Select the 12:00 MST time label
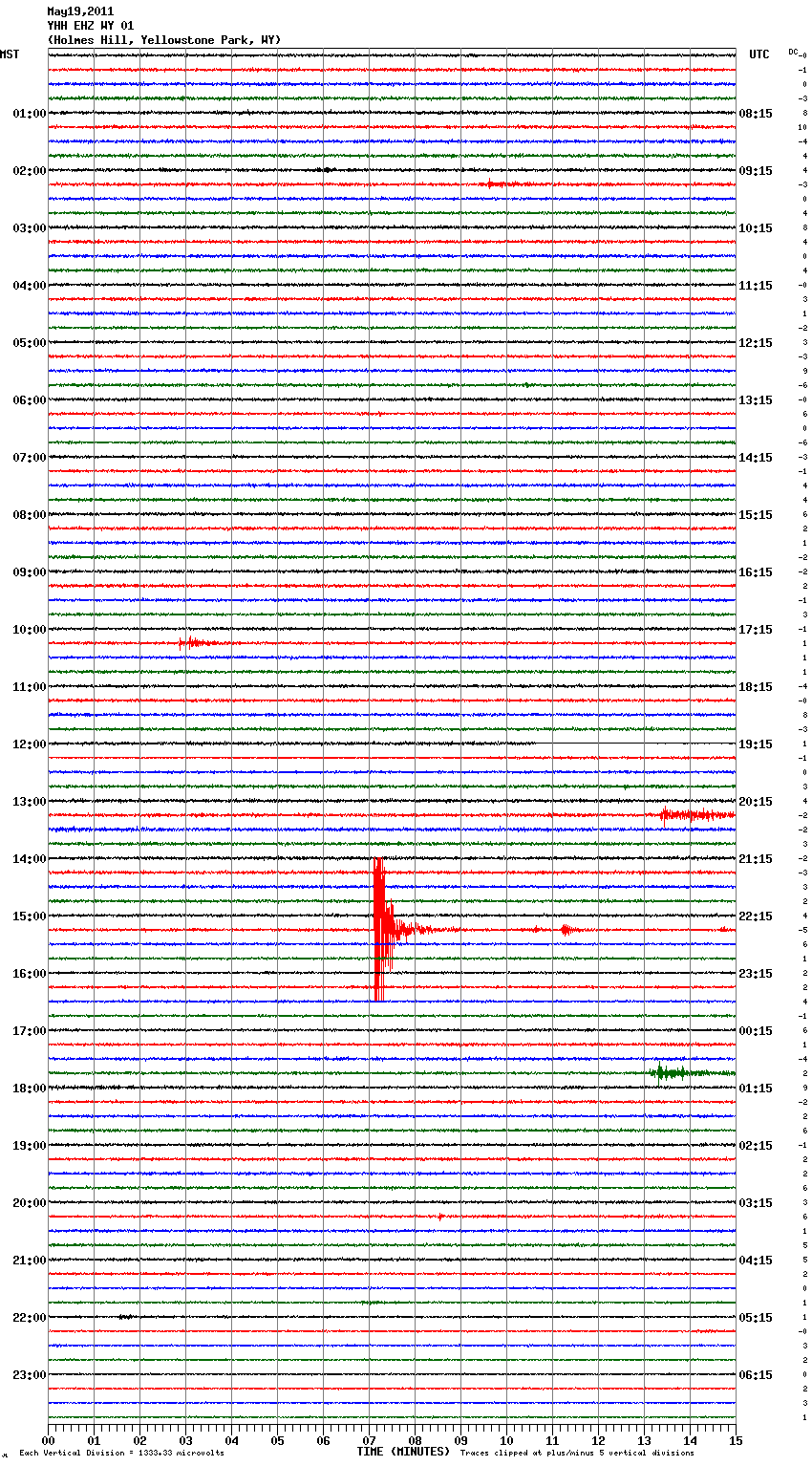This screenshot has height=1466, width=812. click(x=30, y=744)
